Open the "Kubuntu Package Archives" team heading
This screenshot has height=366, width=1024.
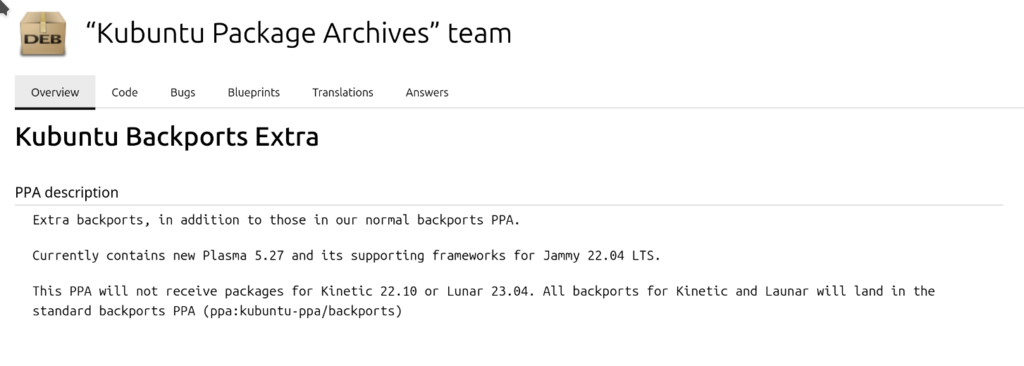(x=298, y=33)
